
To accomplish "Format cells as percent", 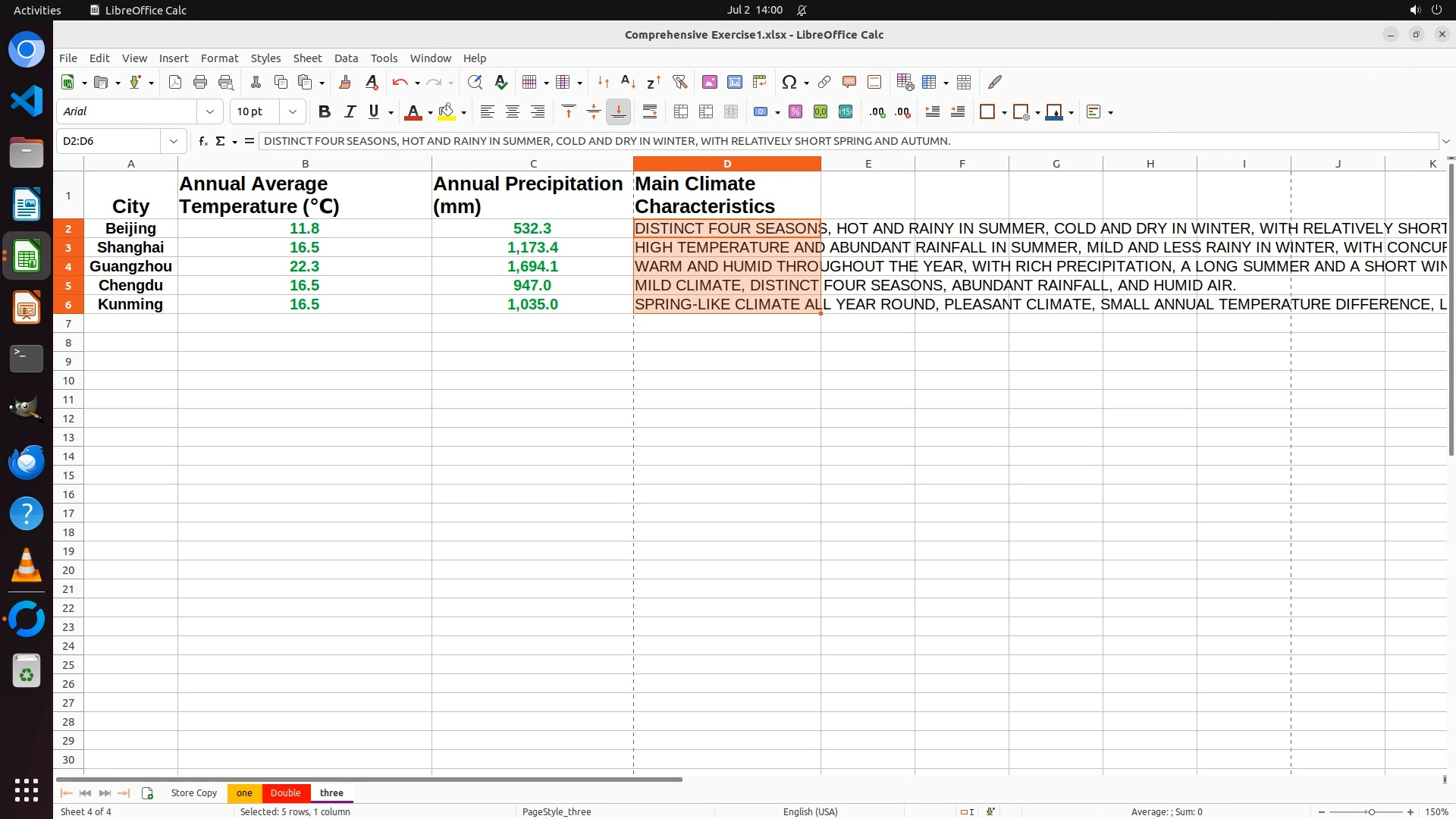I will coord(795,111).
